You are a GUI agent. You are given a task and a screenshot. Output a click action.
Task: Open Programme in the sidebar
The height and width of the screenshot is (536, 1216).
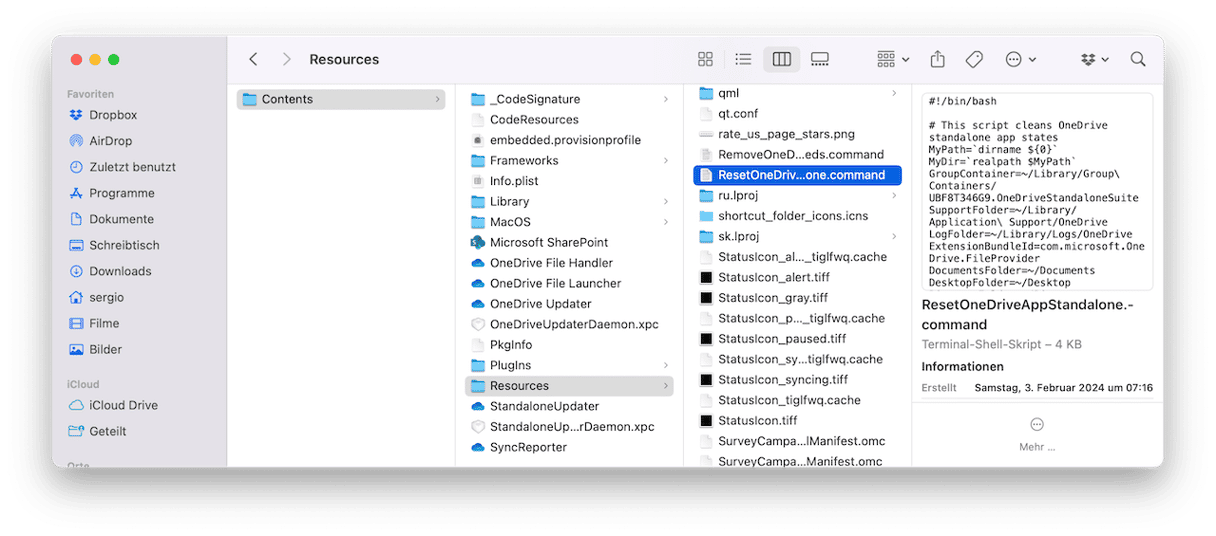coord(121,193)
